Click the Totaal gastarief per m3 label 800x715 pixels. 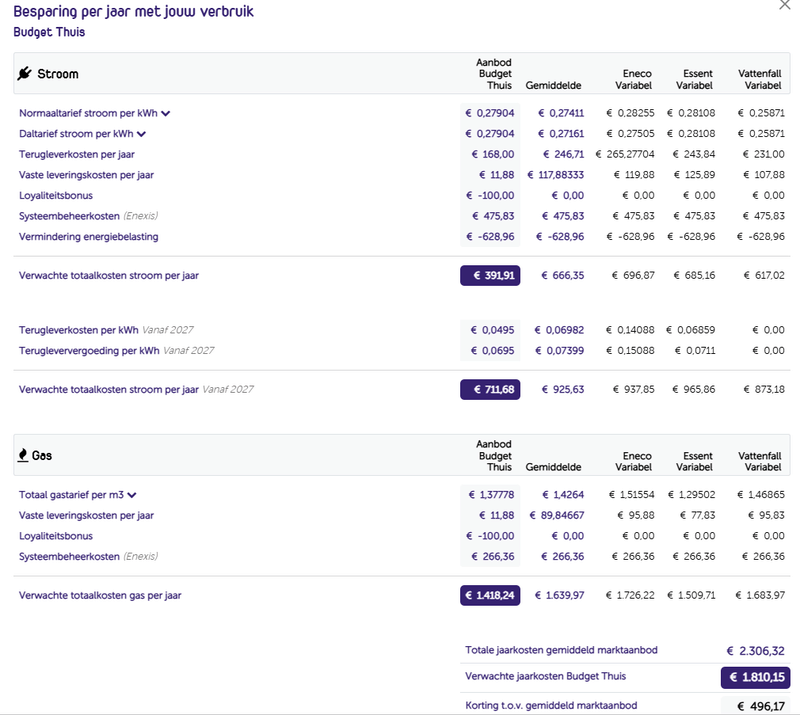71,495
